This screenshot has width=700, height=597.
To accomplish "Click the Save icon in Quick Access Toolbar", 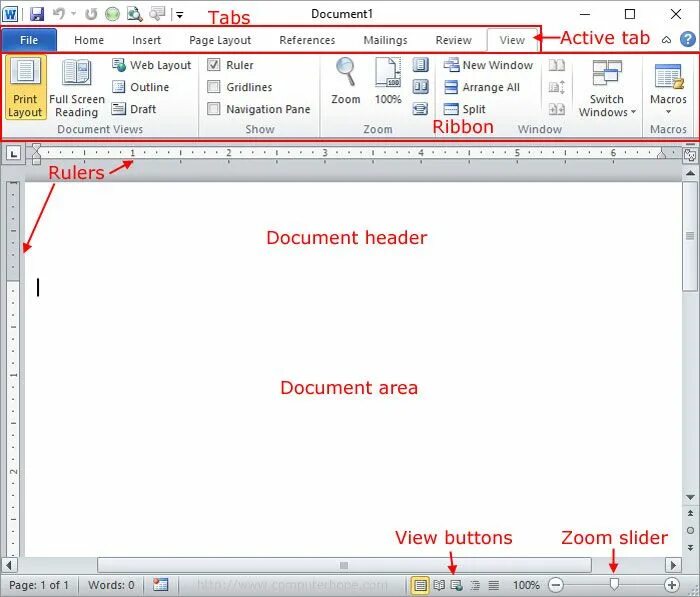I will tap(37, 14).
